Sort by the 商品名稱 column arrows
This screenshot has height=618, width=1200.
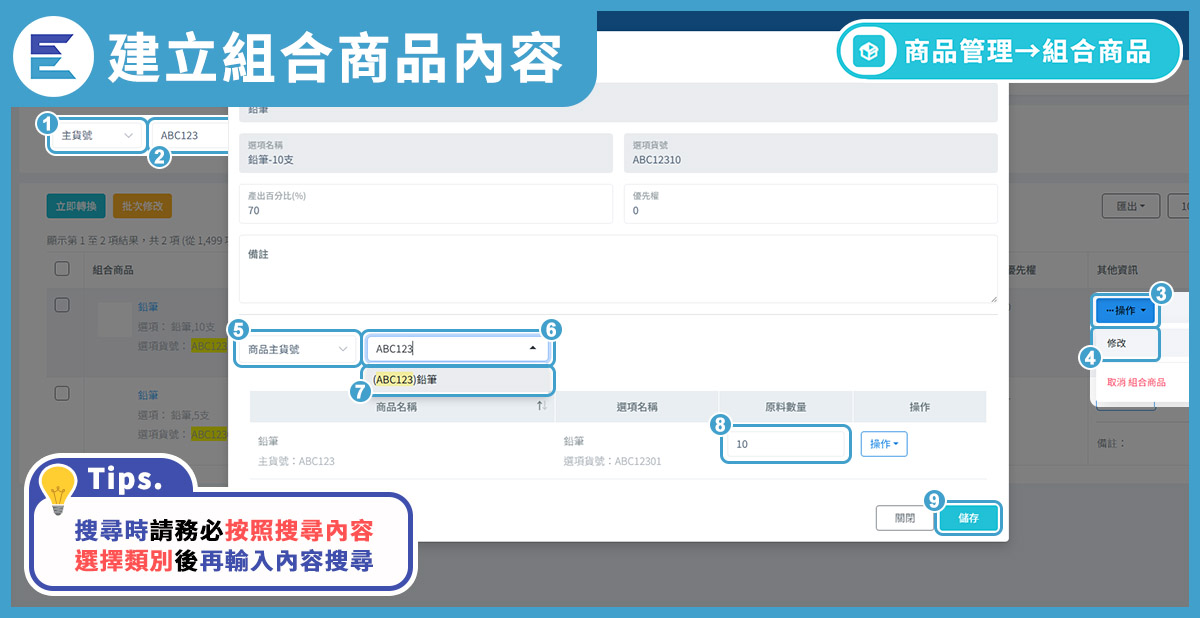pos(541,406)
